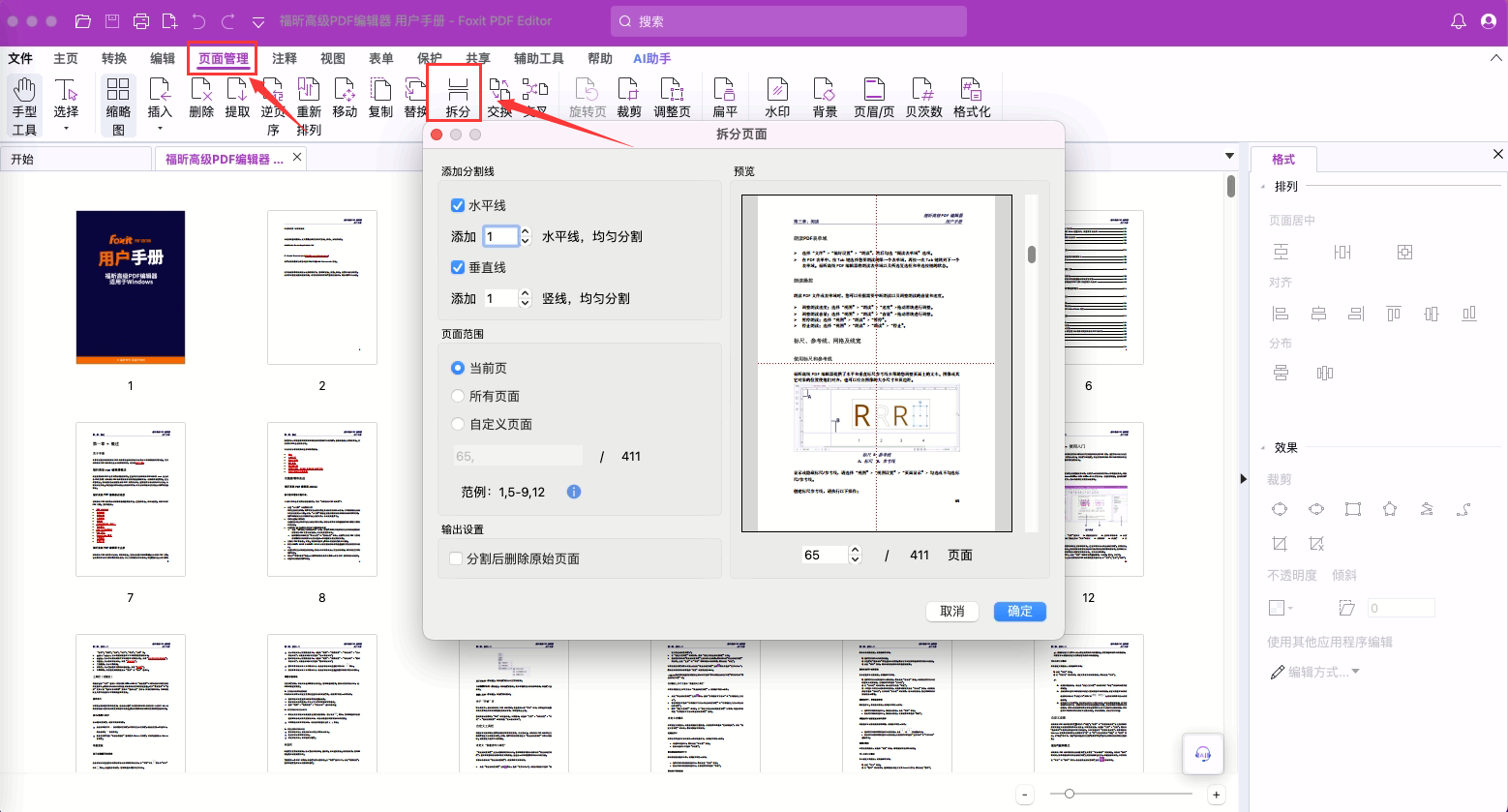Click the info icon beside 范例
This screenshot has width=1508, height=812.
pyautogui.click(x=573, y=492)
